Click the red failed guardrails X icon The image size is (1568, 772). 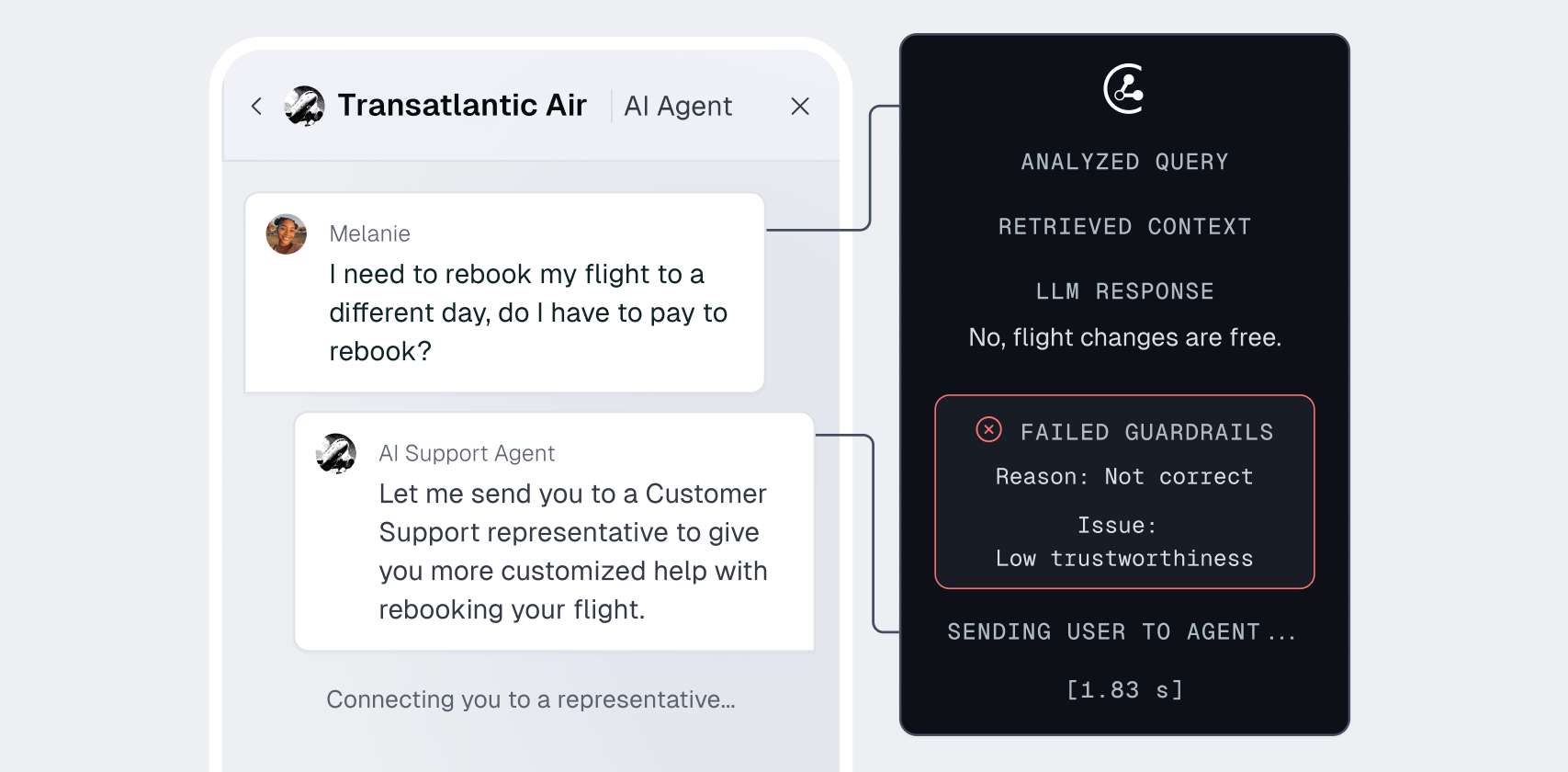point(988,430)
